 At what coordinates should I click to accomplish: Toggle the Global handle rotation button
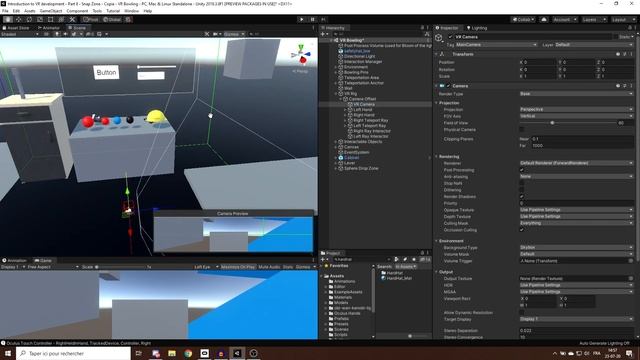(112, 19)
